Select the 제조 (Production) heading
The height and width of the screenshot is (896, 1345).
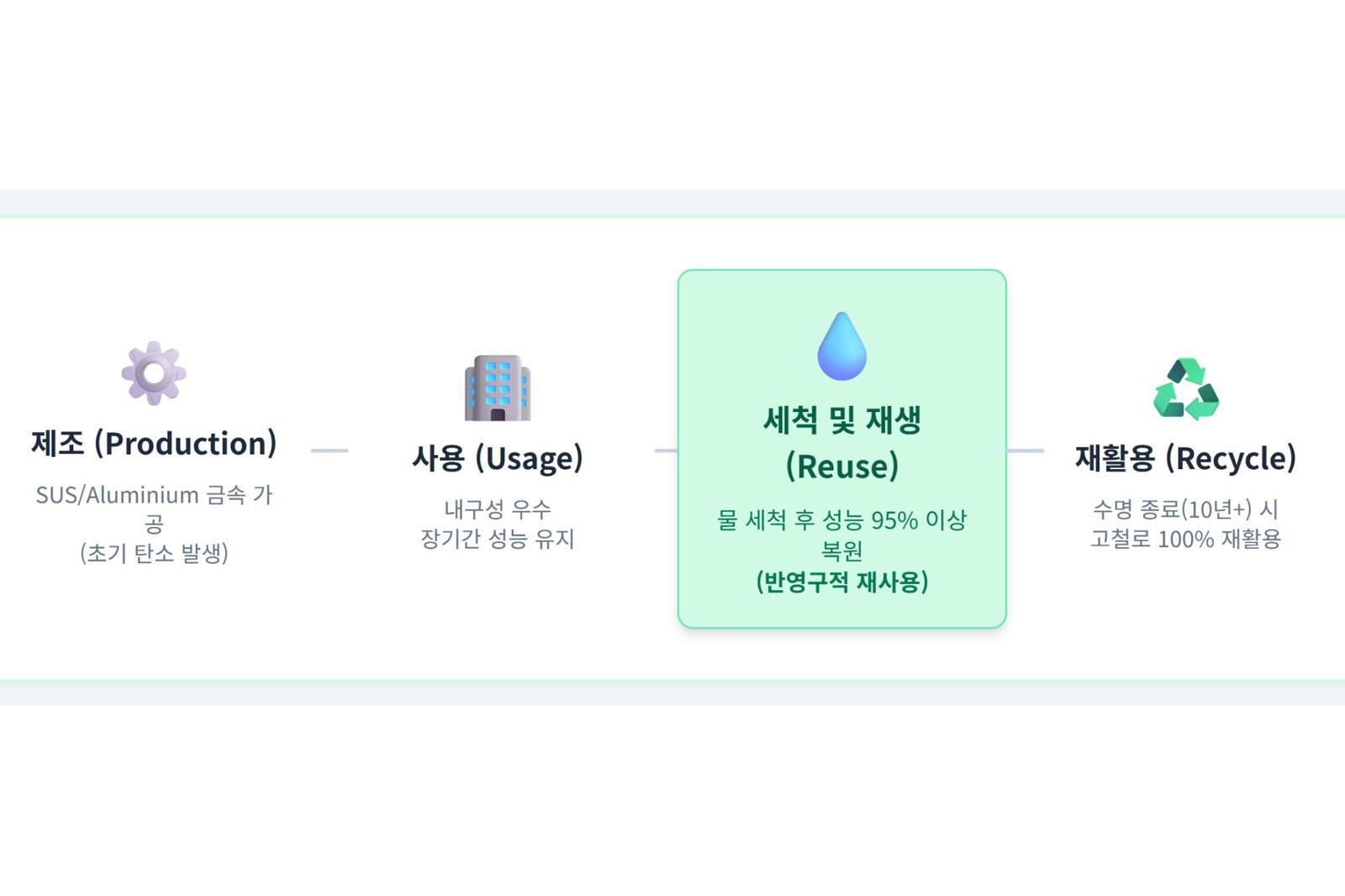pyautogui.click(x=154, y=443)
